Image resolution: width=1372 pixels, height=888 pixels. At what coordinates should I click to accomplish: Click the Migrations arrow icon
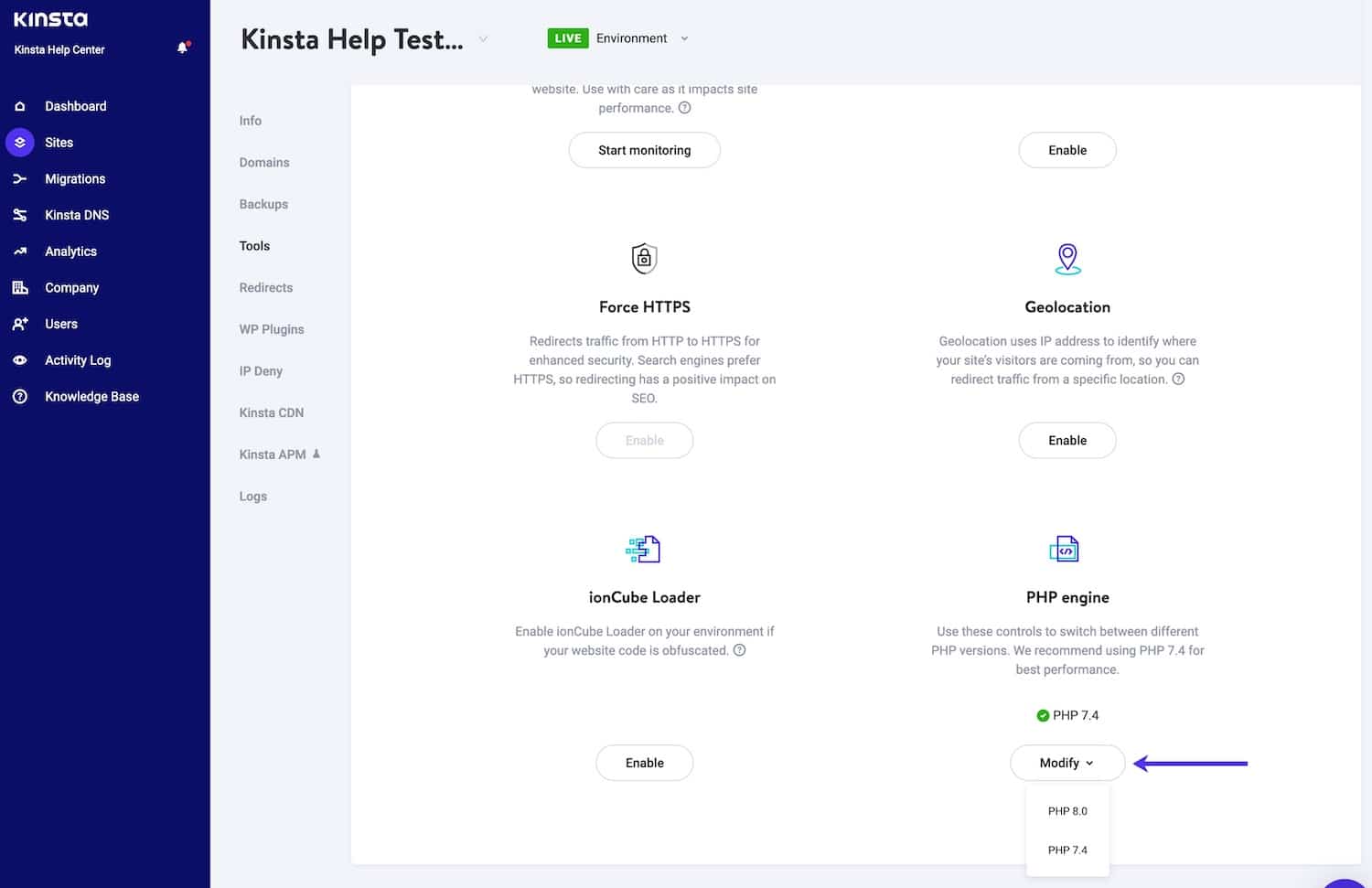[20, 179]
